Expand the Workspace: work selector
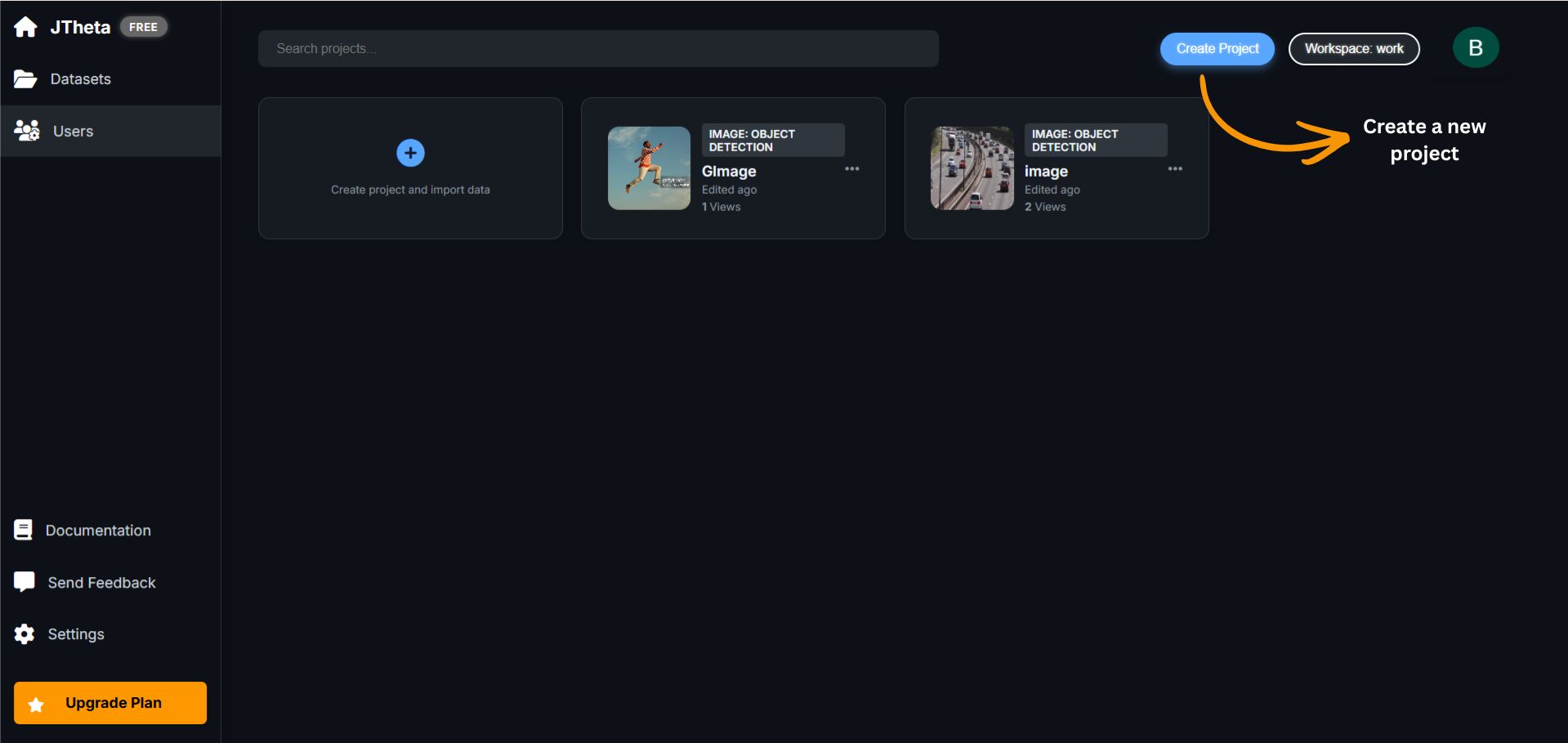This screenshot has height=743, width=1568. 1353,49
